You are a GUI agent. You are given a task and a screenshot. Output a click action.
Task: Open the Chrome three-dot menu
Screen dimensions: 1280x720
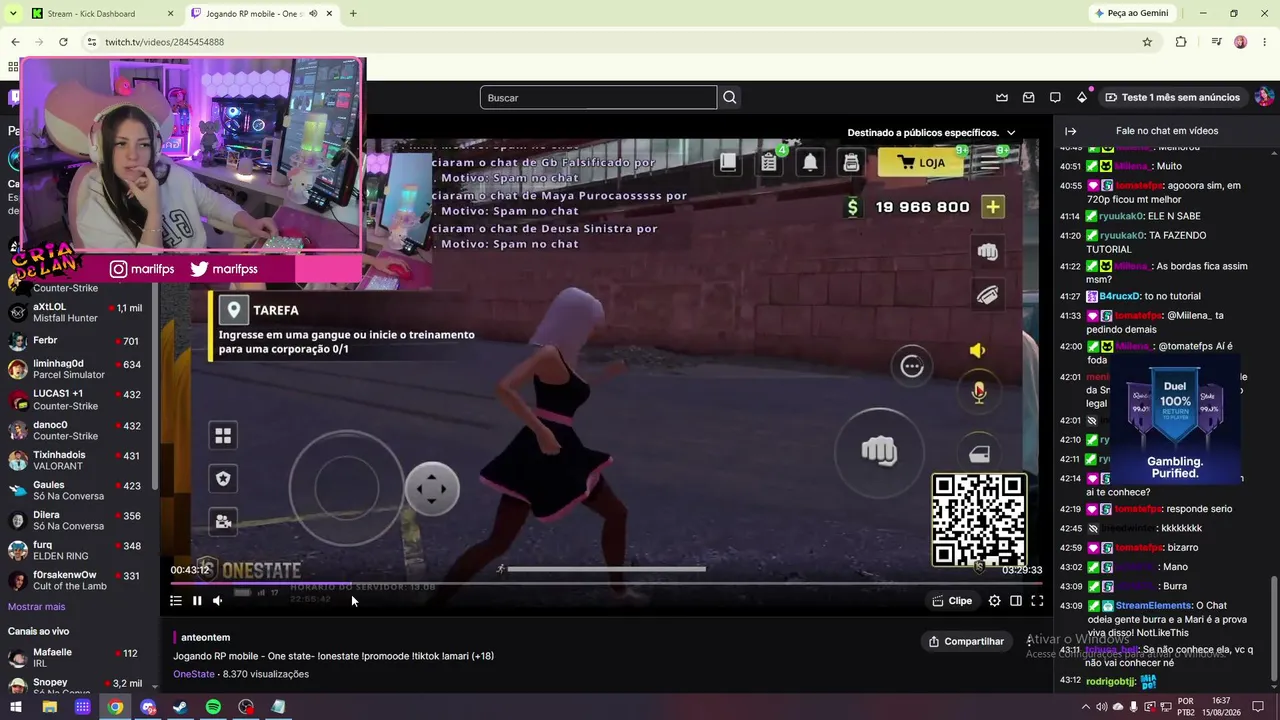[x=1265, y=42]
